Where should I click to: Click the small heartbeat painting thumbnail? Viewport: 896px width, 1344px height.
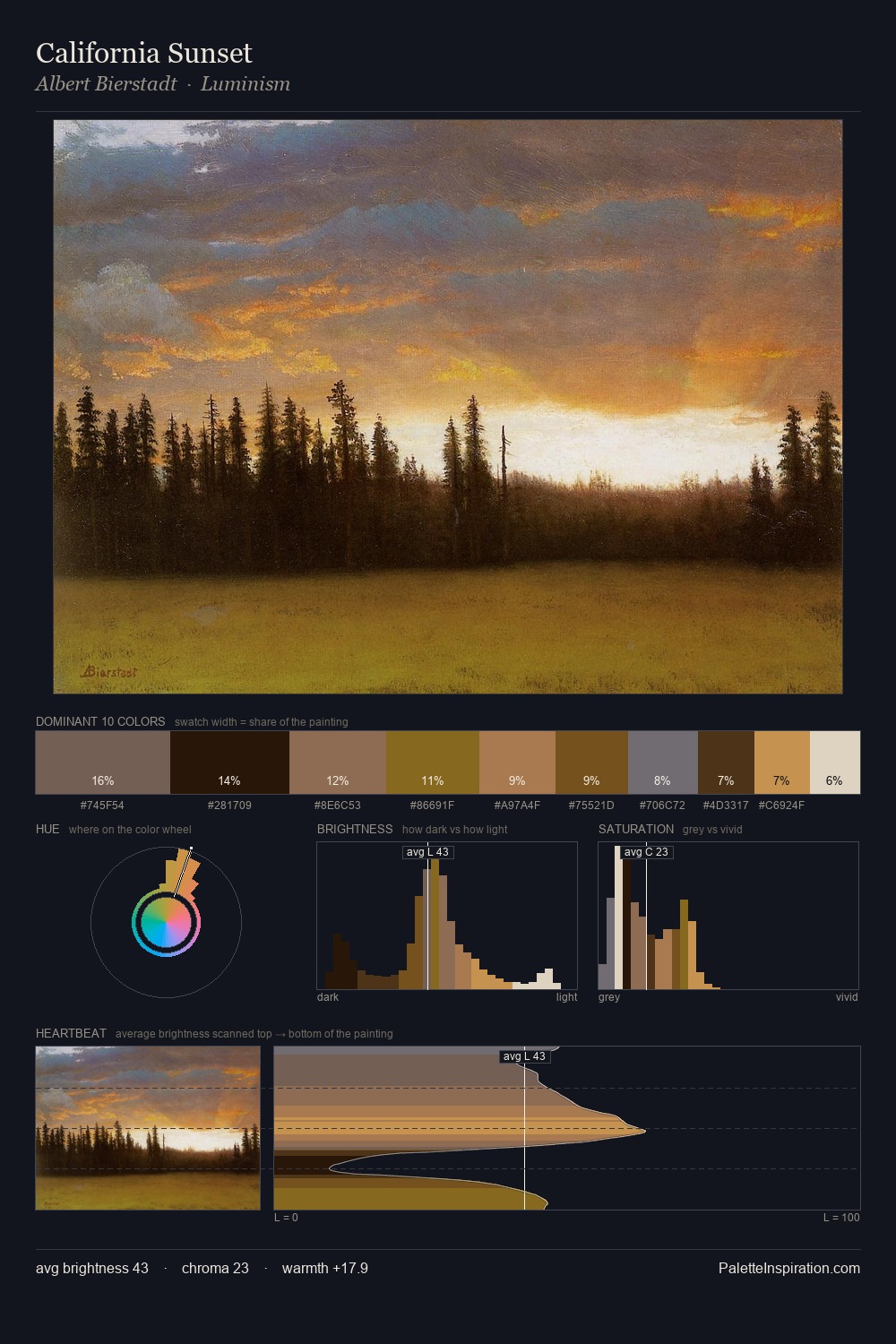coord(148,1128)
